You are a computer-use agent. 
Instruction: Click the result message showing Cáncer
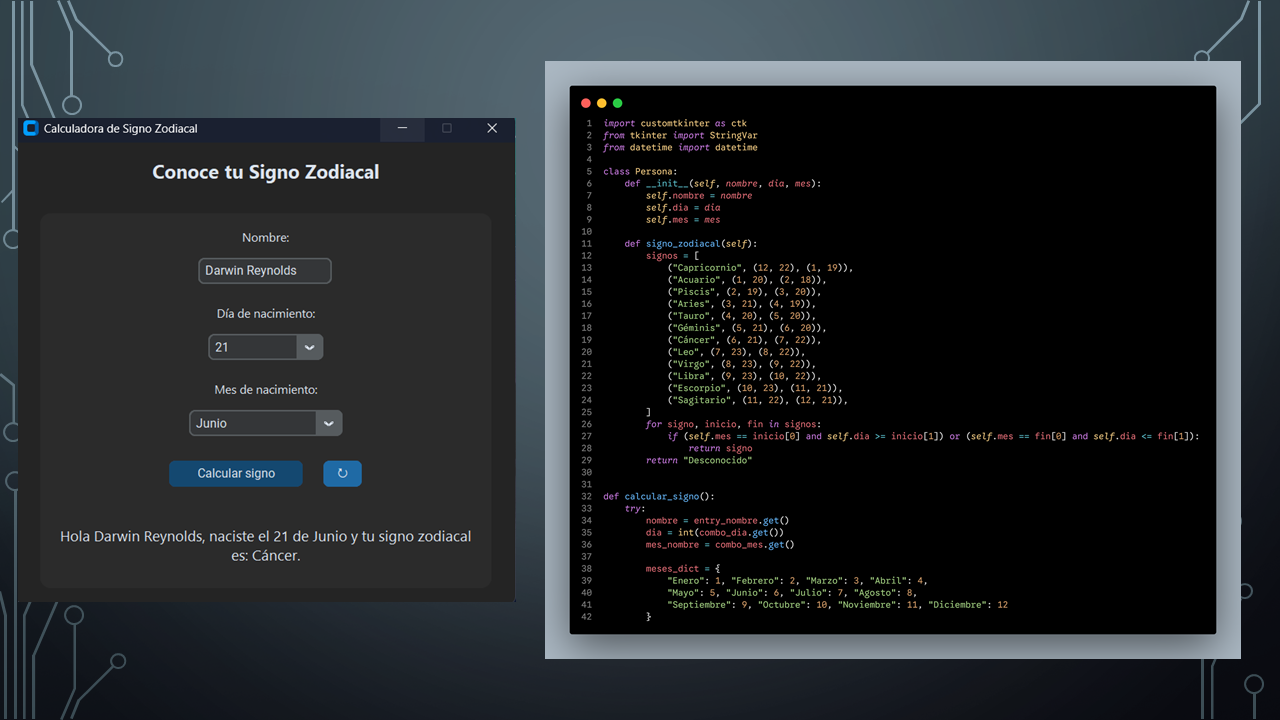tap(266, 546)
